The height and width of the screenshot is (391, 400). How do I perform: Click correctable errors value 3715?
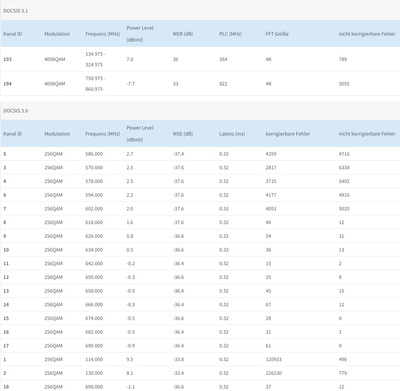tap(271, 181)
